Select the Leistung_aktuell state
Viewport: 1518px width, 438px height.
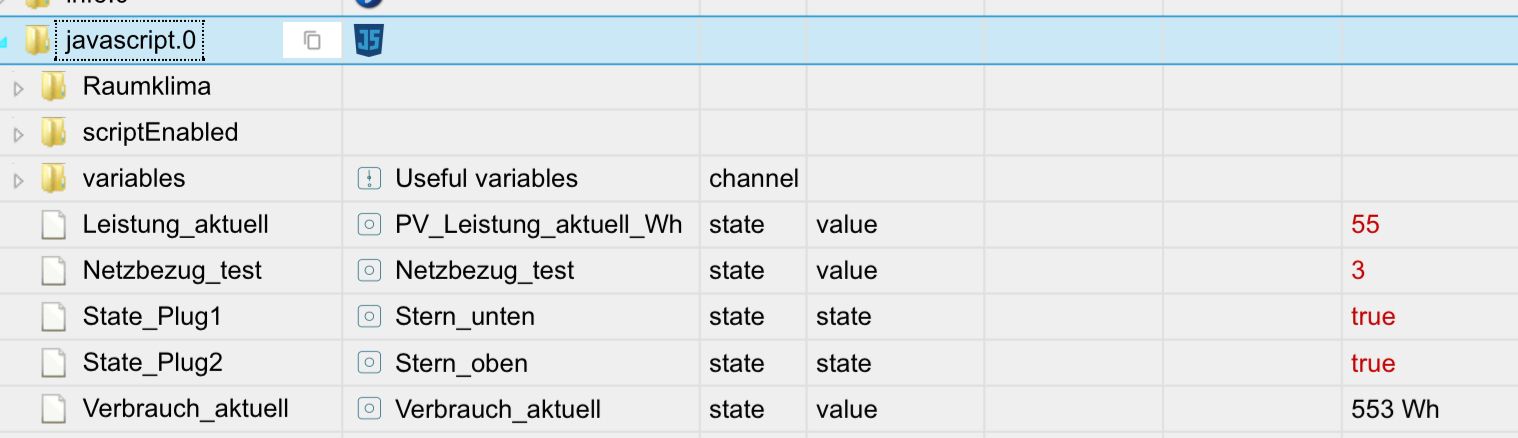[175, 224]
